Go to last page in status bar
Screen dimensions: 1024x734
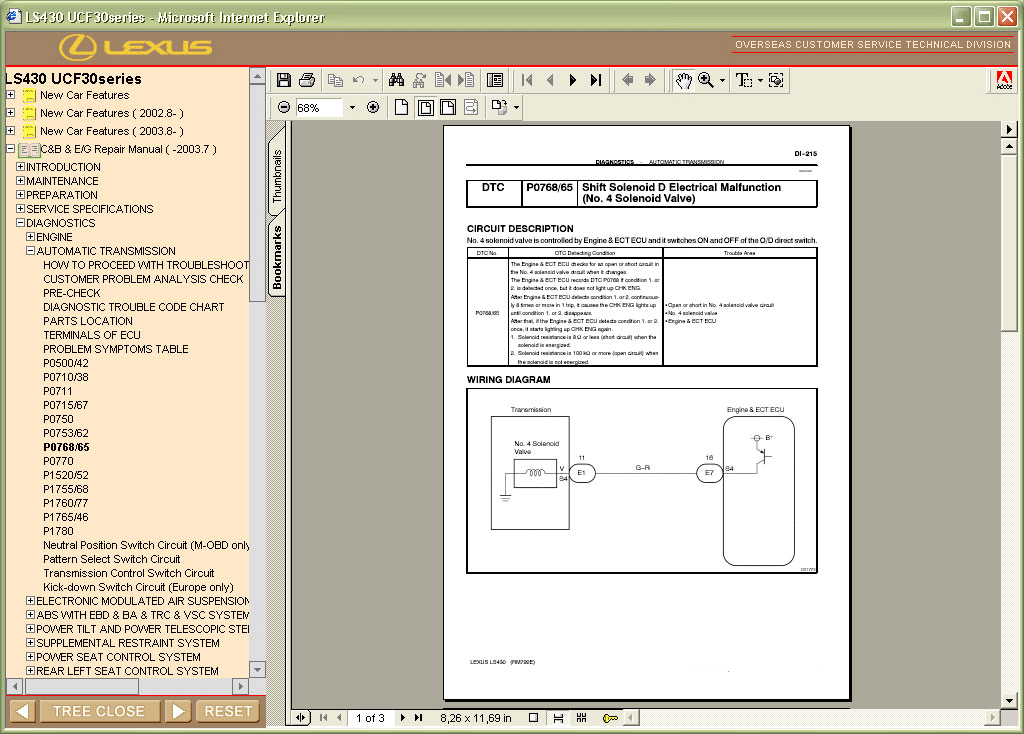pyautogui.click(x=419, y=718)
